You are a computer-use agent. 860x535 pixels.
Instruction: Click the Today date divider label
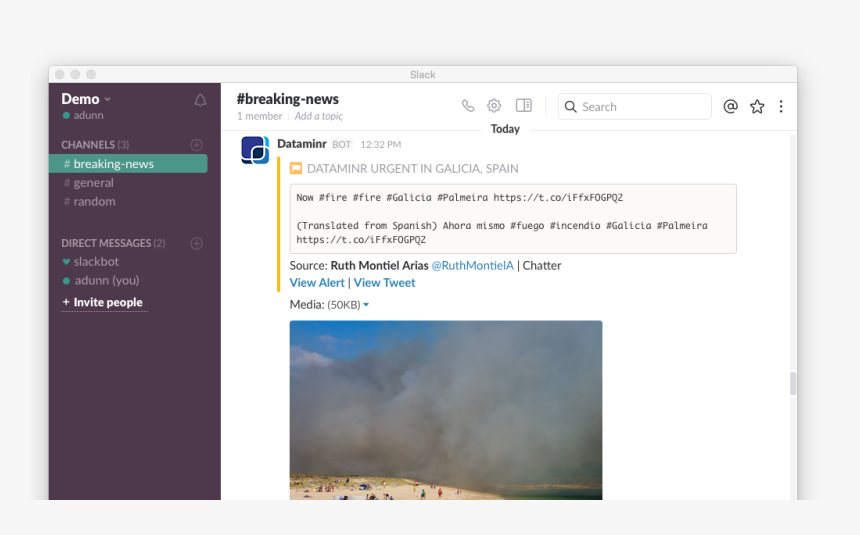[505, 129]
